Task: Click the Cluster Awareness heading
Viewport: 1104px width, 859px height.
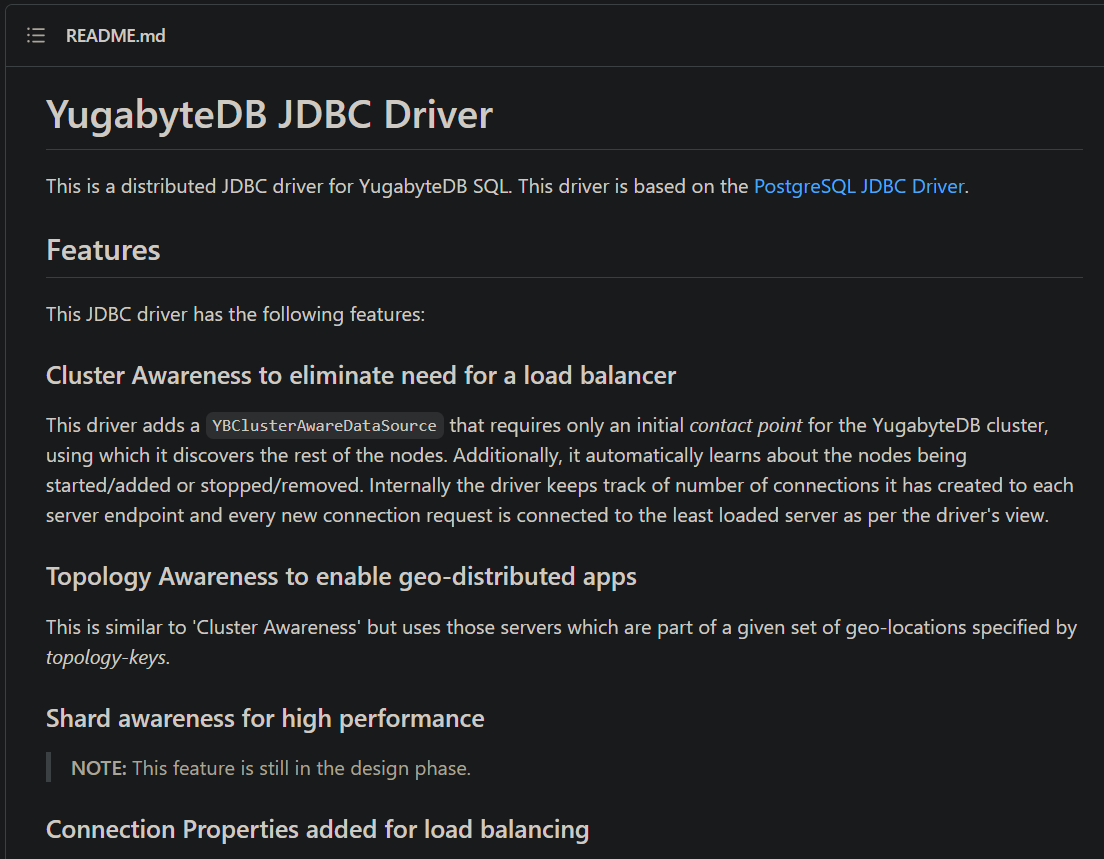Action: click(361, 375)
